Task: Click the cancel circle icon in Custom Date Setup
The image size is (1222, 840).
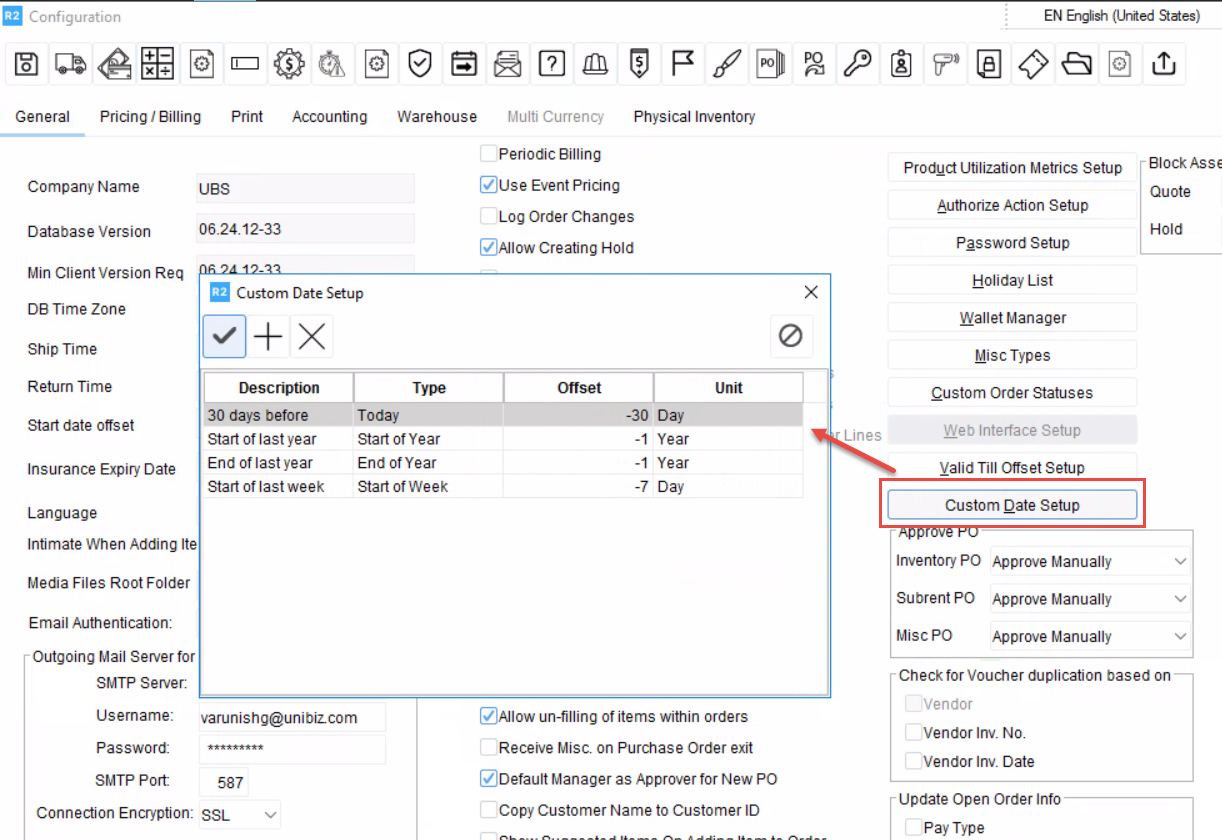Action: click(x=790, y=337)
